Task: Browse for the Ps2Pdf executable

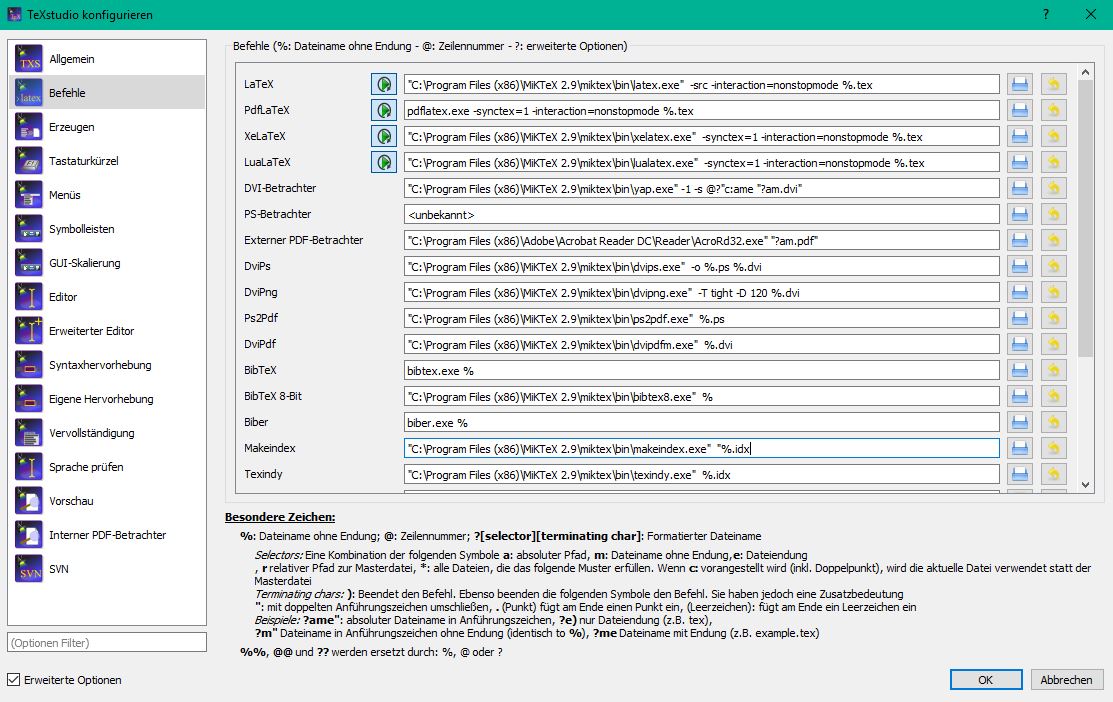Action: (1020, 319)
